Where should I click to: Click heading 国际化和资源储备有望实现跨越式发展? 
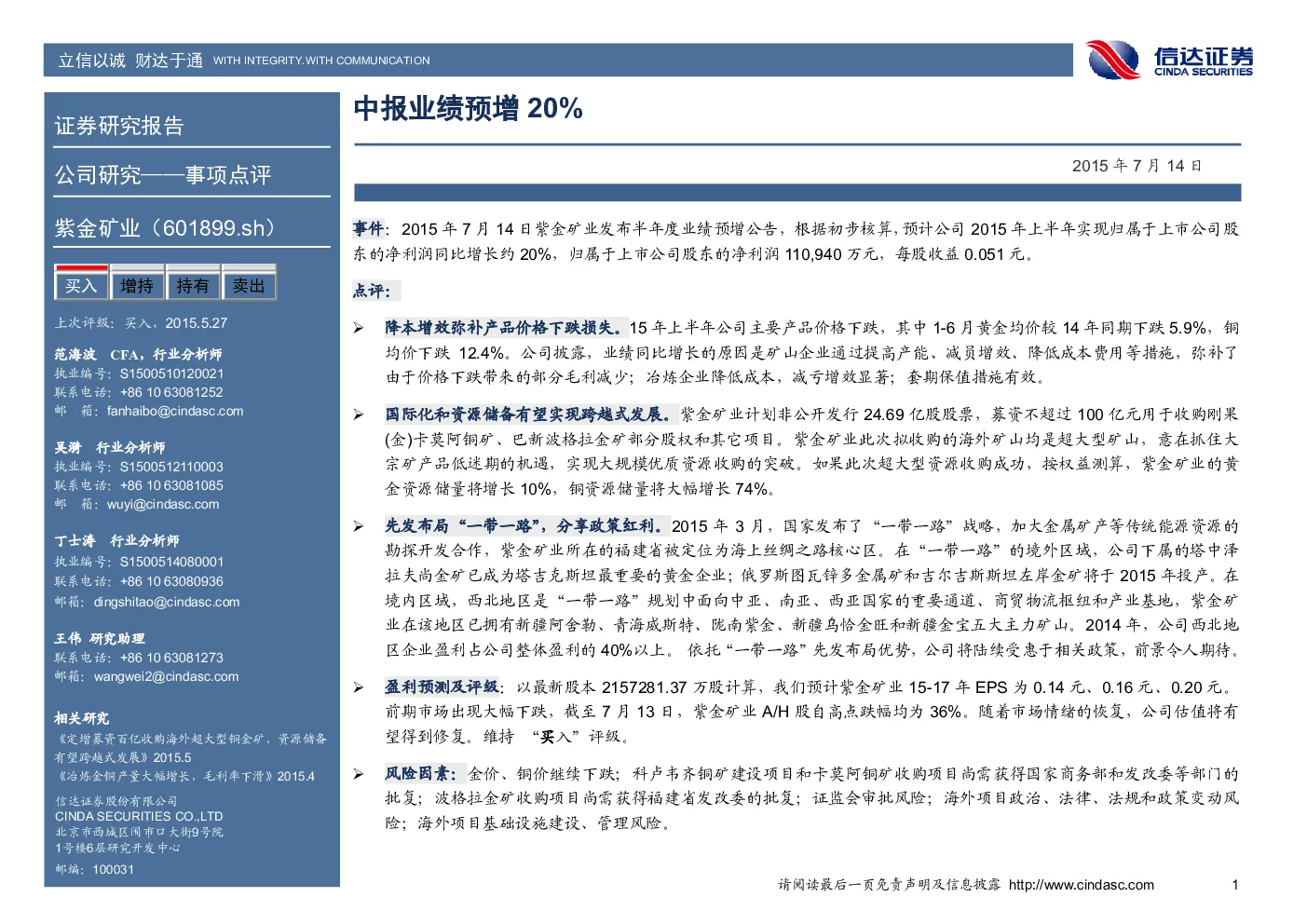(x=530, y=414)
